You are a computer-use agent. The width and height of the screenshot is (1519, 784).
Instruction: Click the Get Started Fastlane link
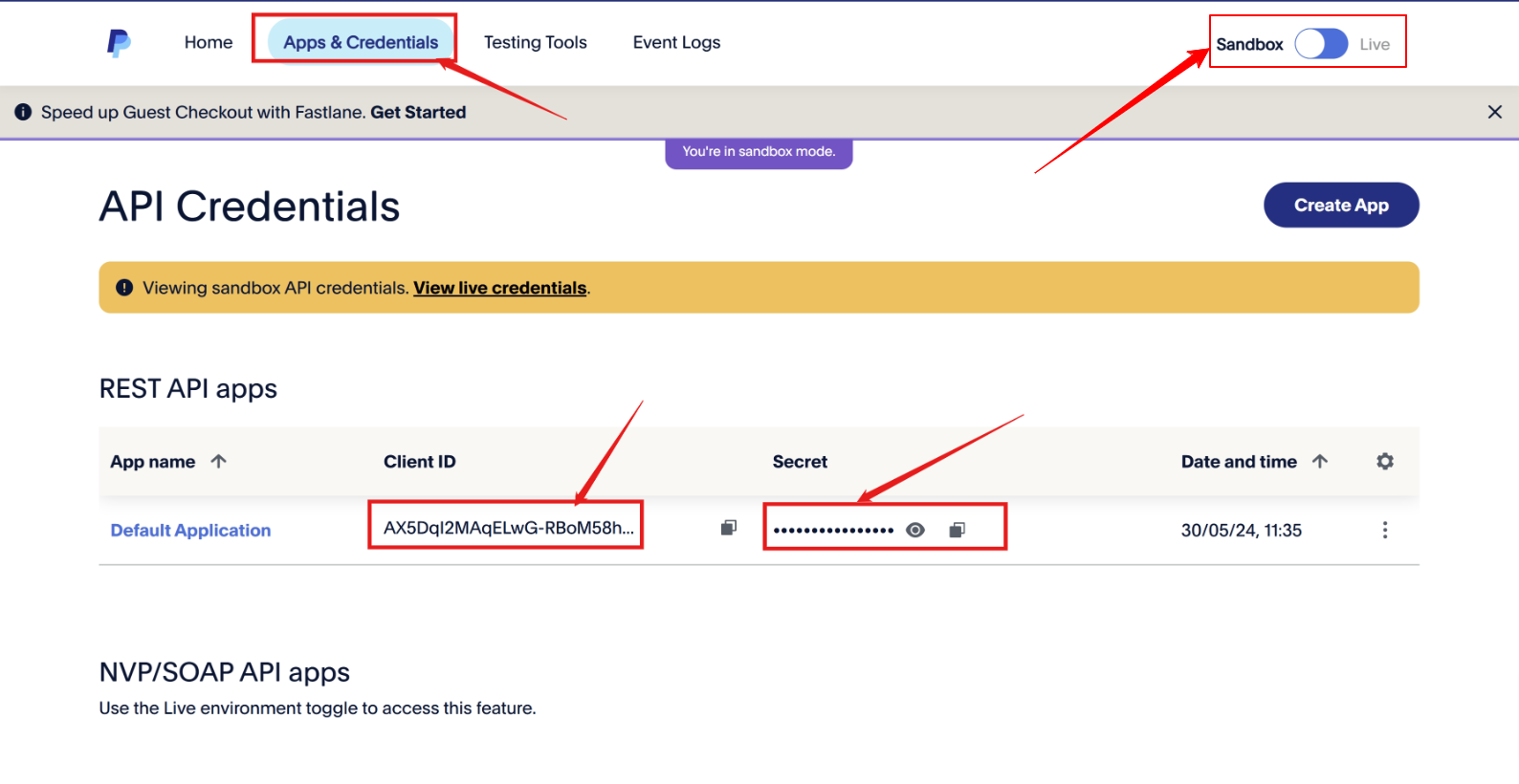pos(418,112)
